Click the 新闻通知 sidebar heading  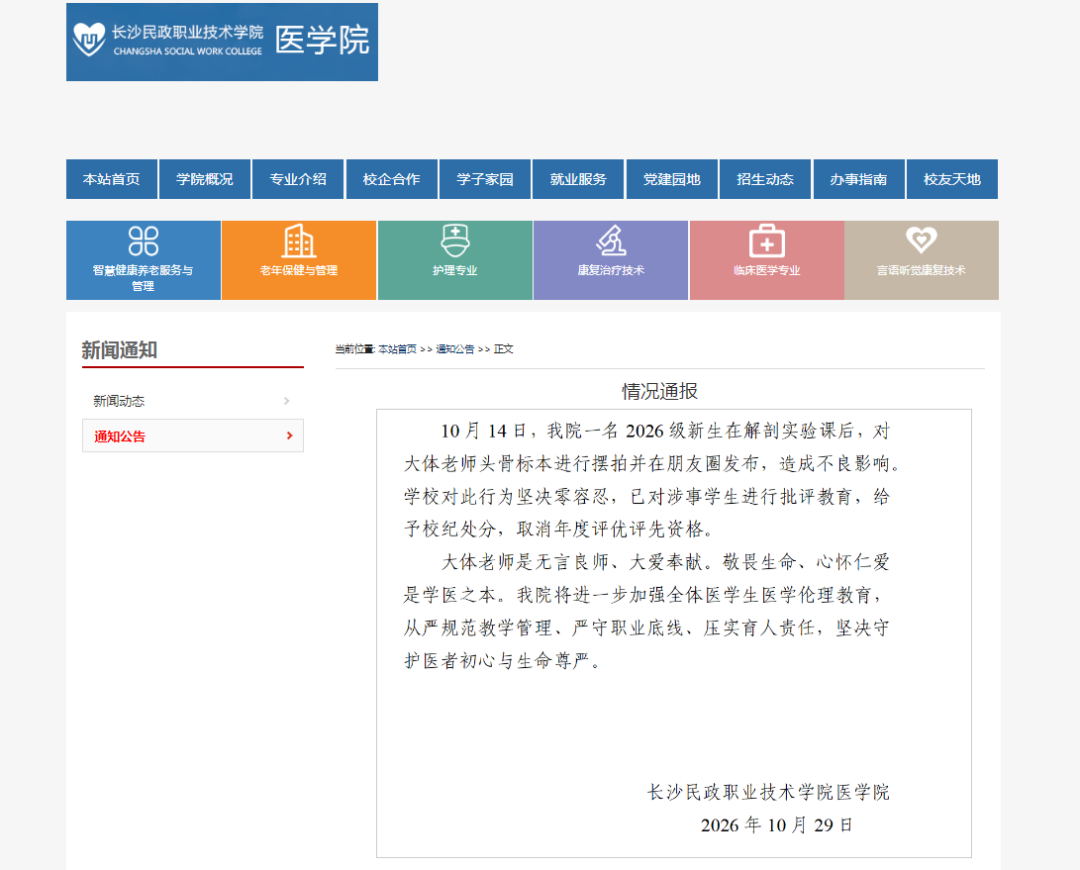[x=119, y=350]
